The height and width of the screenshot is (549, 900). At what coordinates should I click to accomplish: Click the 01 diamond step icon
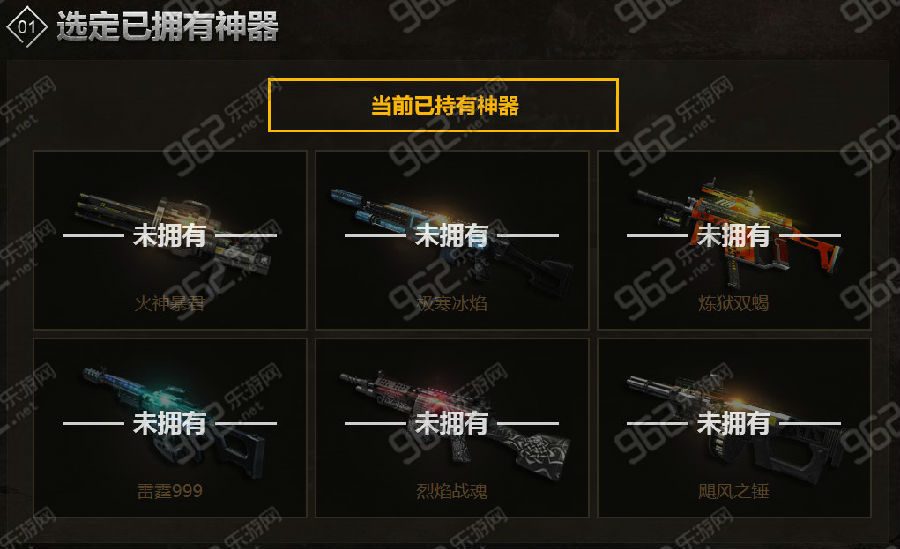tap(26, 26)
